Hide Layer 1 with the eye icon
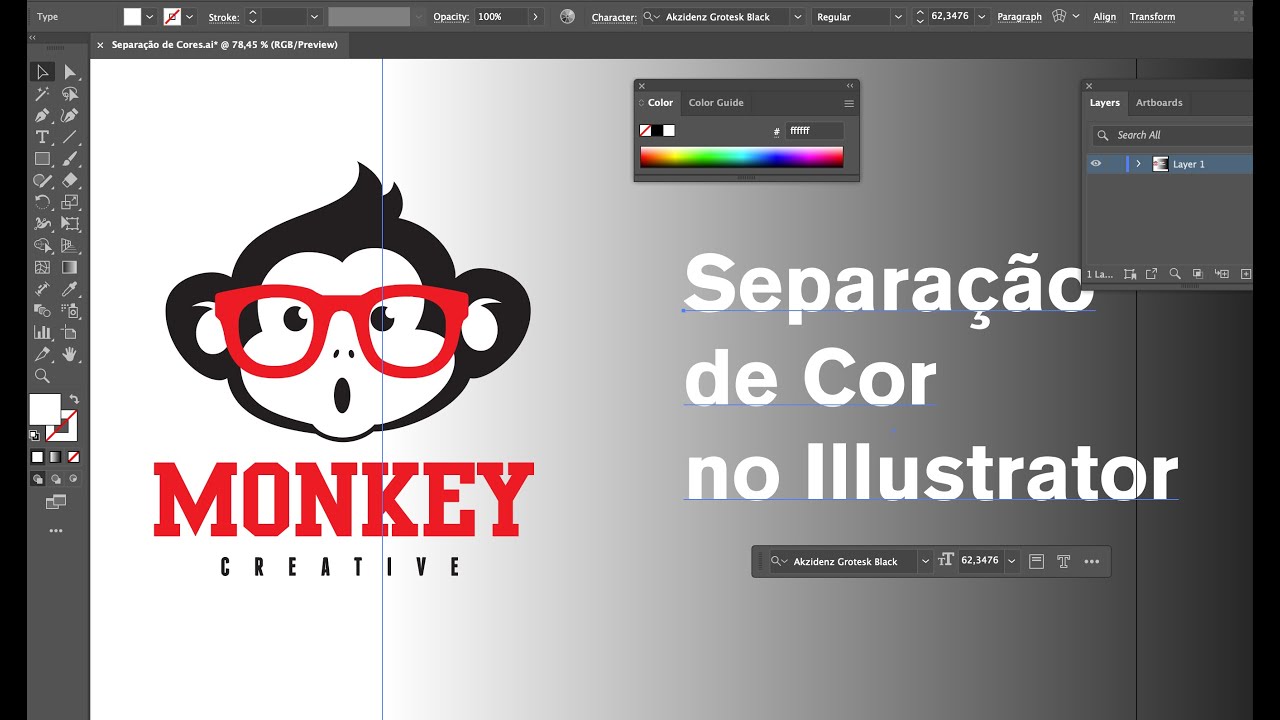1280x720 pixels. point(1096,164)
